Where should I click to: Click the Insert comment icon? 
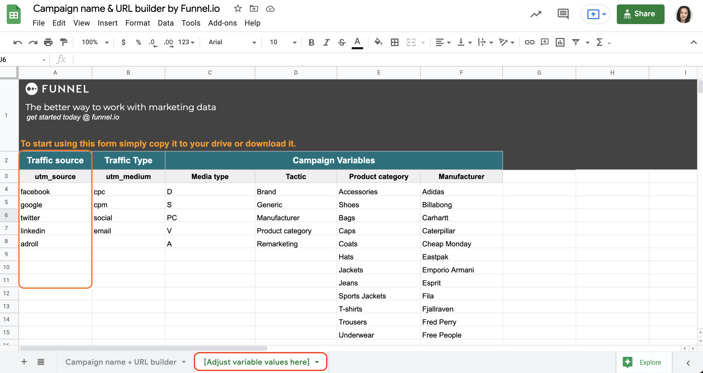click(545, 43)
